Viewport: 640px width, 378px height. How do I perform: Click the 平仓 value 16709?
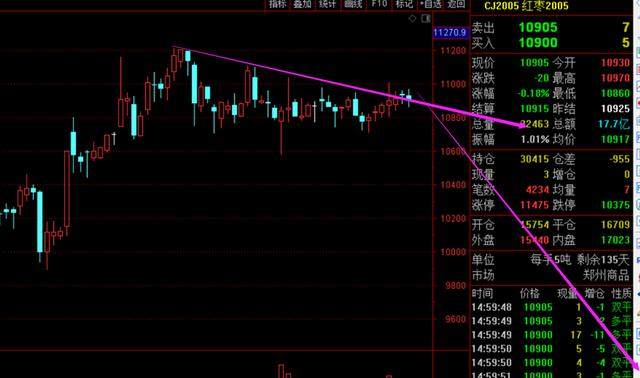point(616,225)
